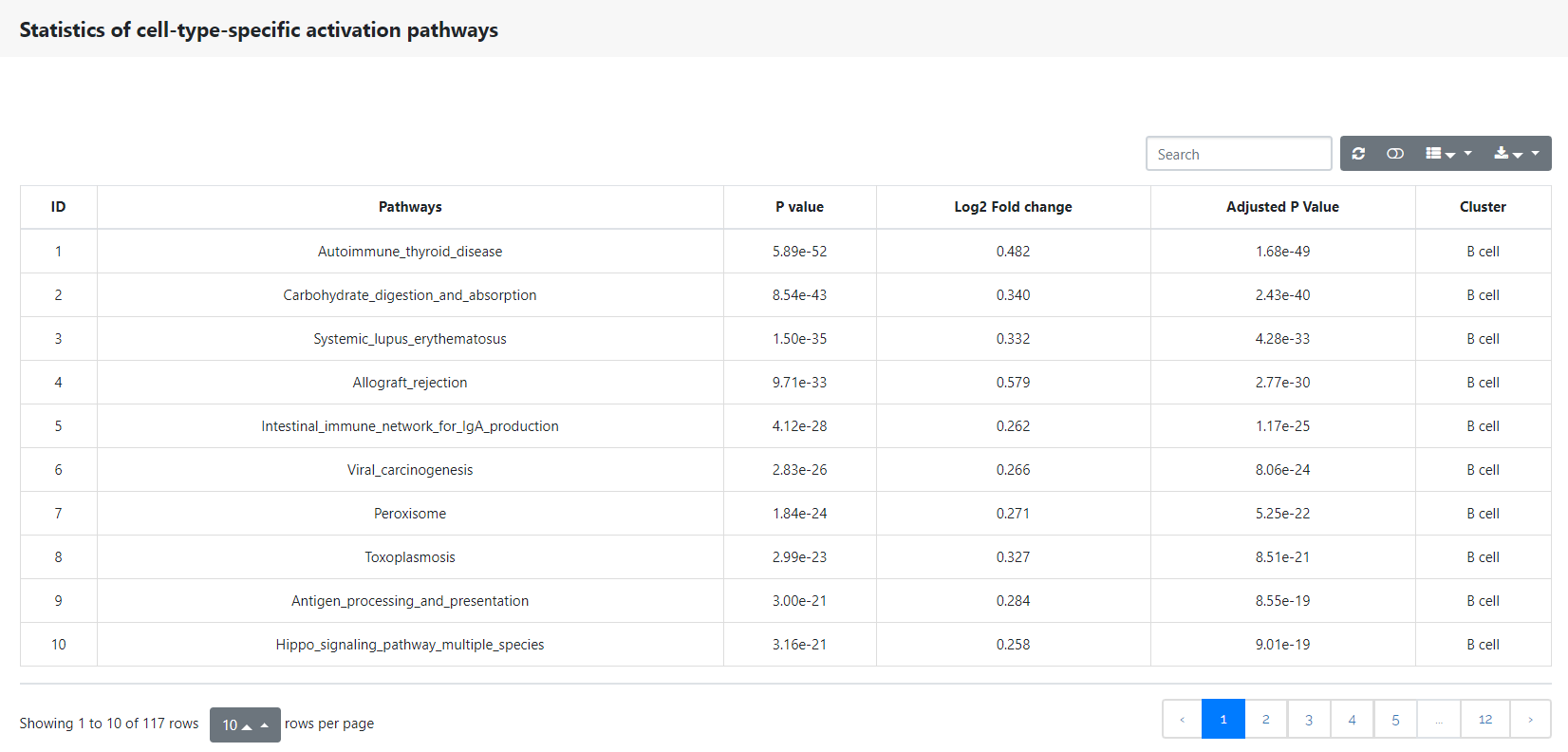
Task: Click B cell in Toxoplasmosis row
Action: (x=1483, y=557)
